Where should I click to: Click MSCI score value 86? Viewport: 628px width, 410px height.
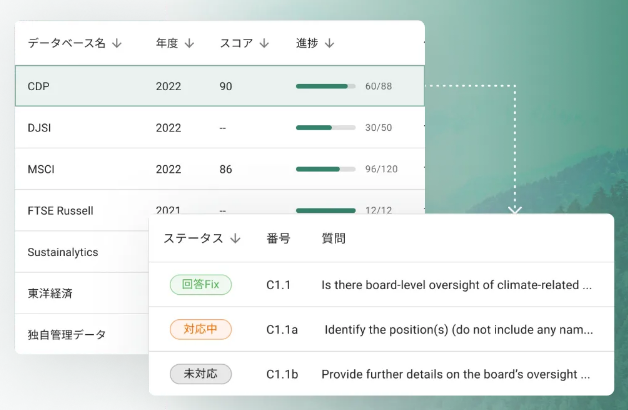tap(226, 169)
